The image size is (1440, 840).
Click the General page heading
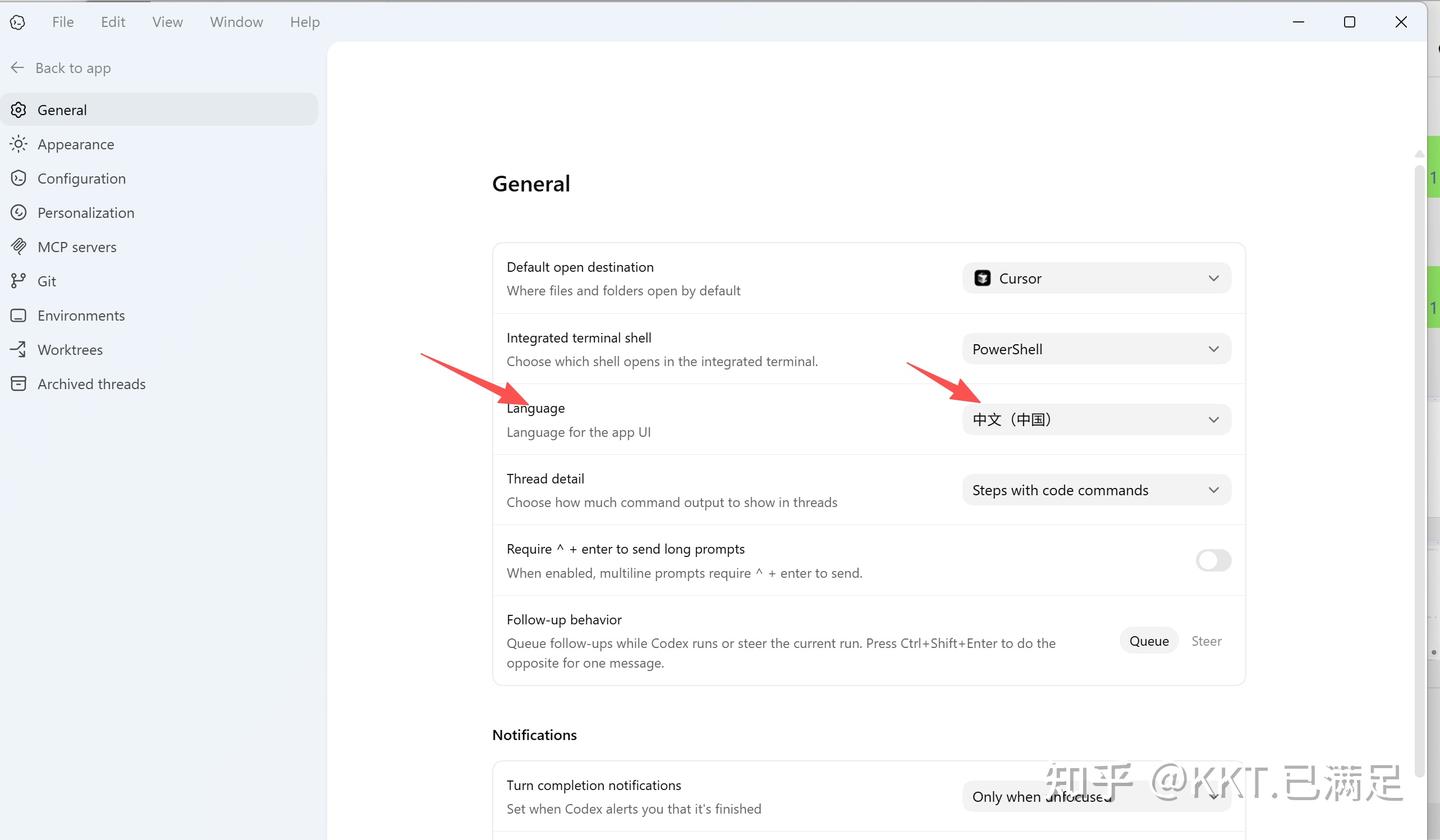(x=531, y=184)
